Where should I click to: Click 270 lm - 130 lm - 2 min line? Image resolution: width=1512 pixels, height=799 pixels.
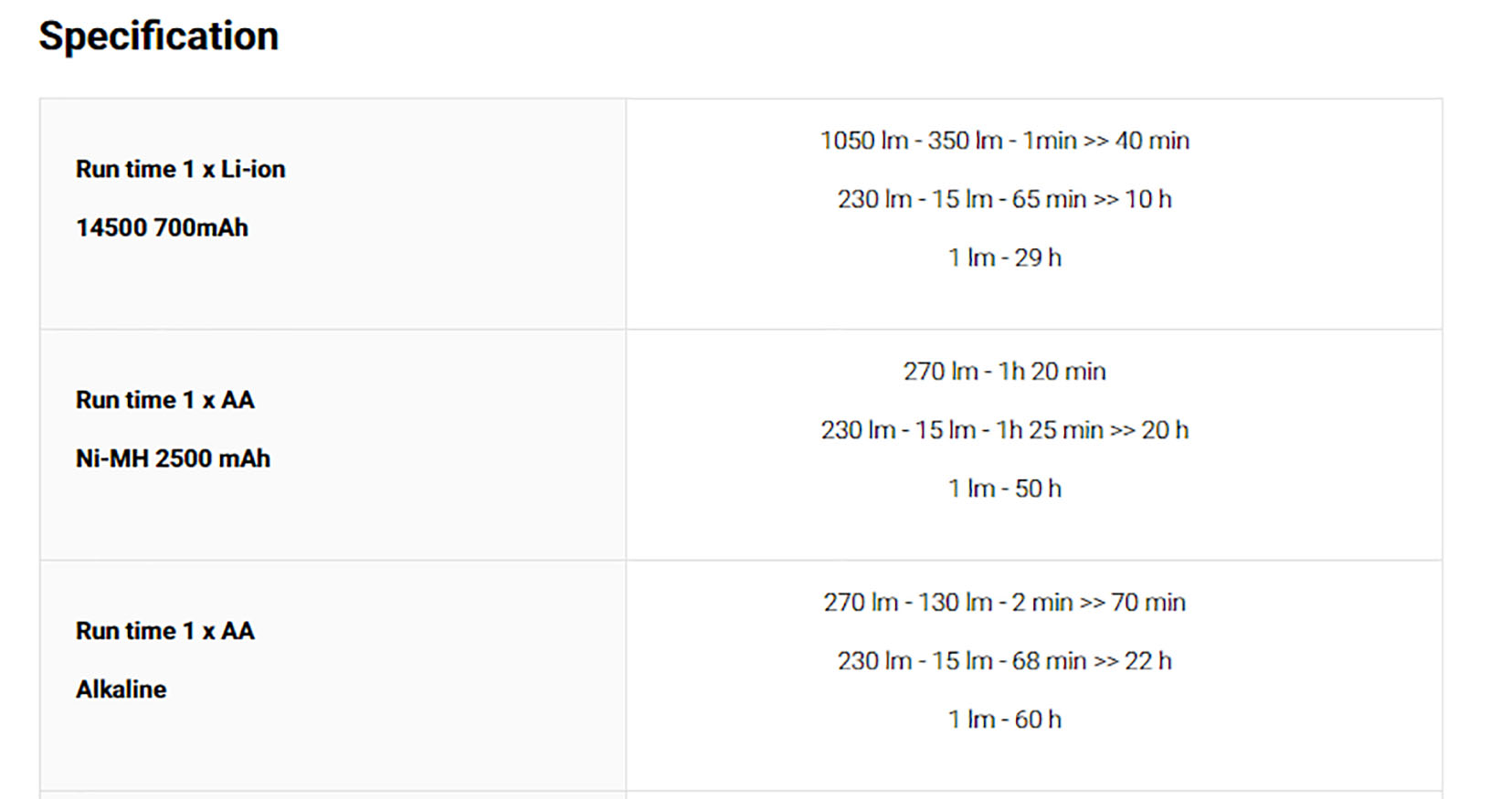[x=1004, y=603]
